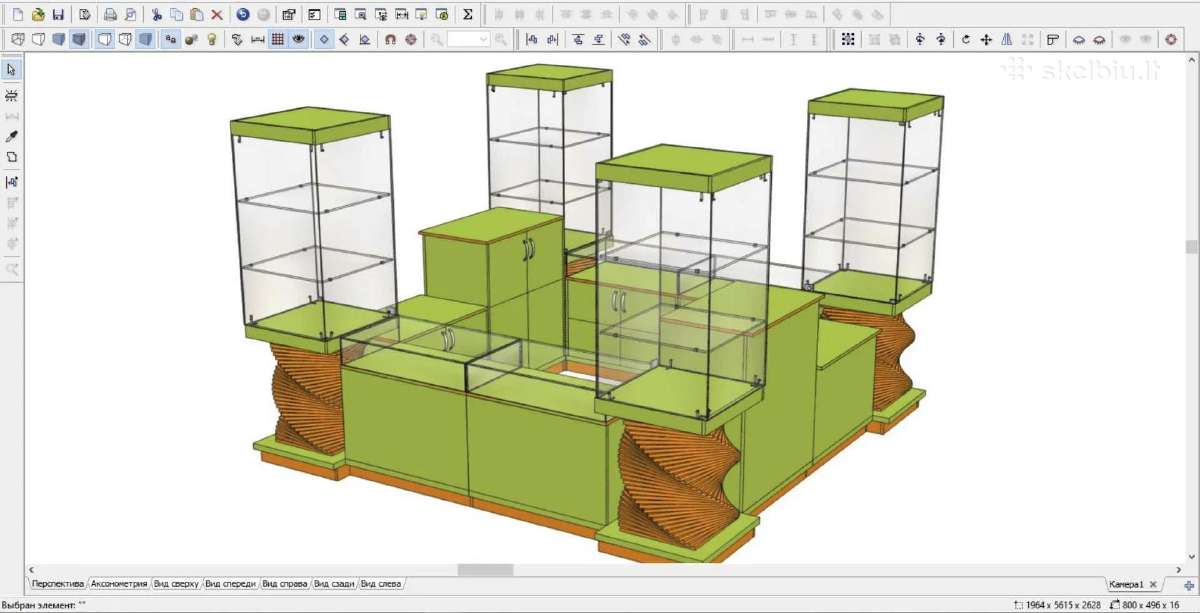
Task: Switch to the Вид сверху tab
Action: [x=176, y=584]
